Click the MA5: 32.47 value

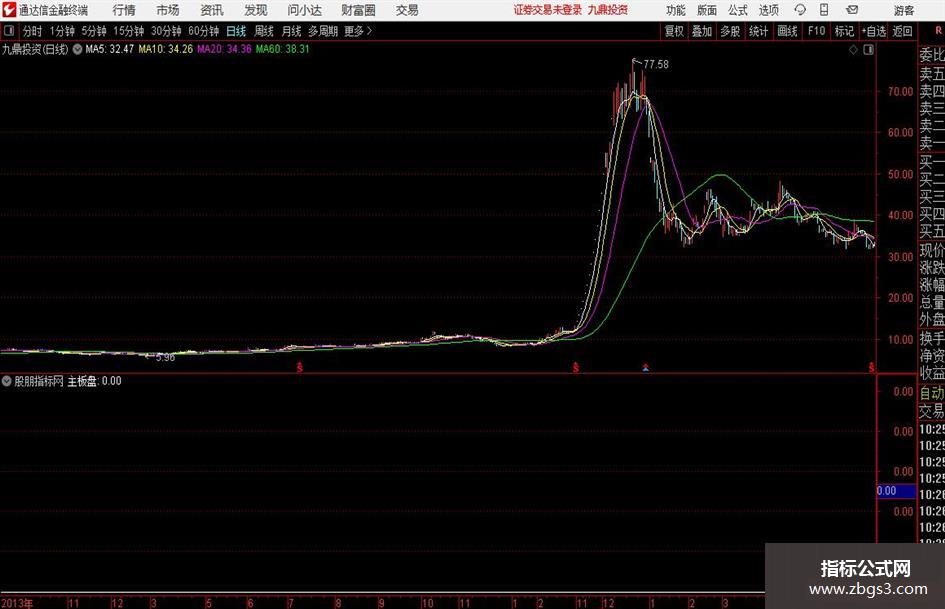pyautogui.click(x=110, y=49)
